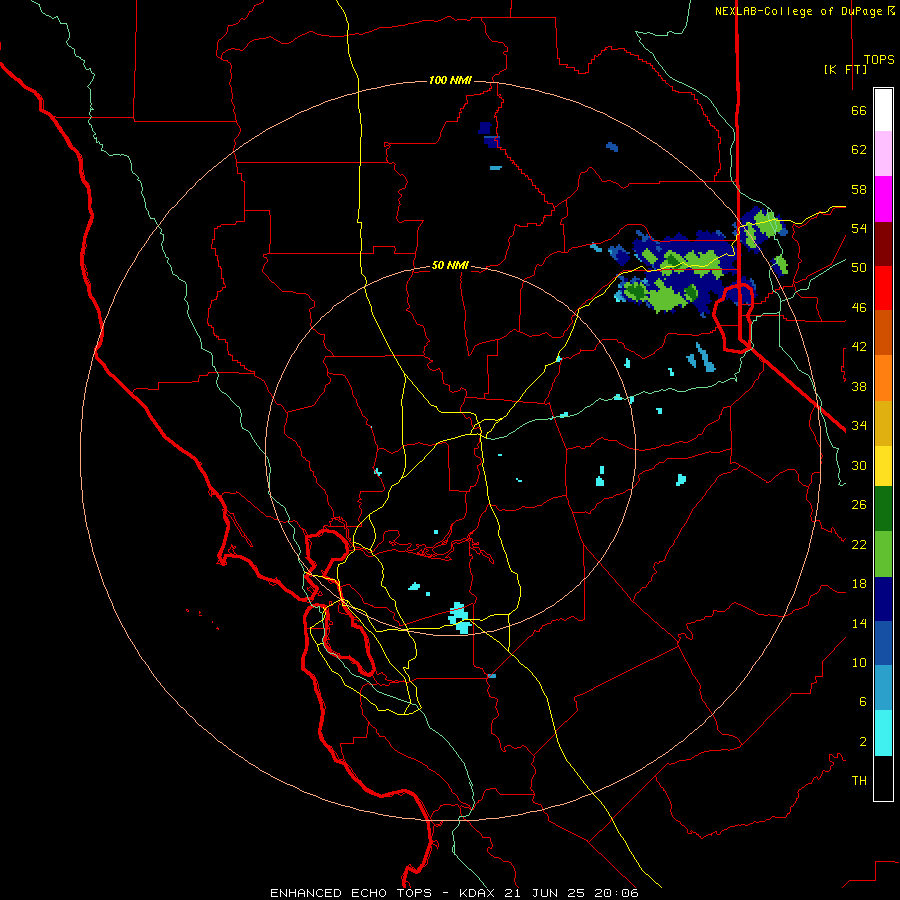Click the cyan legend swatch
The height and width of the screenshot is (900, 900).
point(883,733)
